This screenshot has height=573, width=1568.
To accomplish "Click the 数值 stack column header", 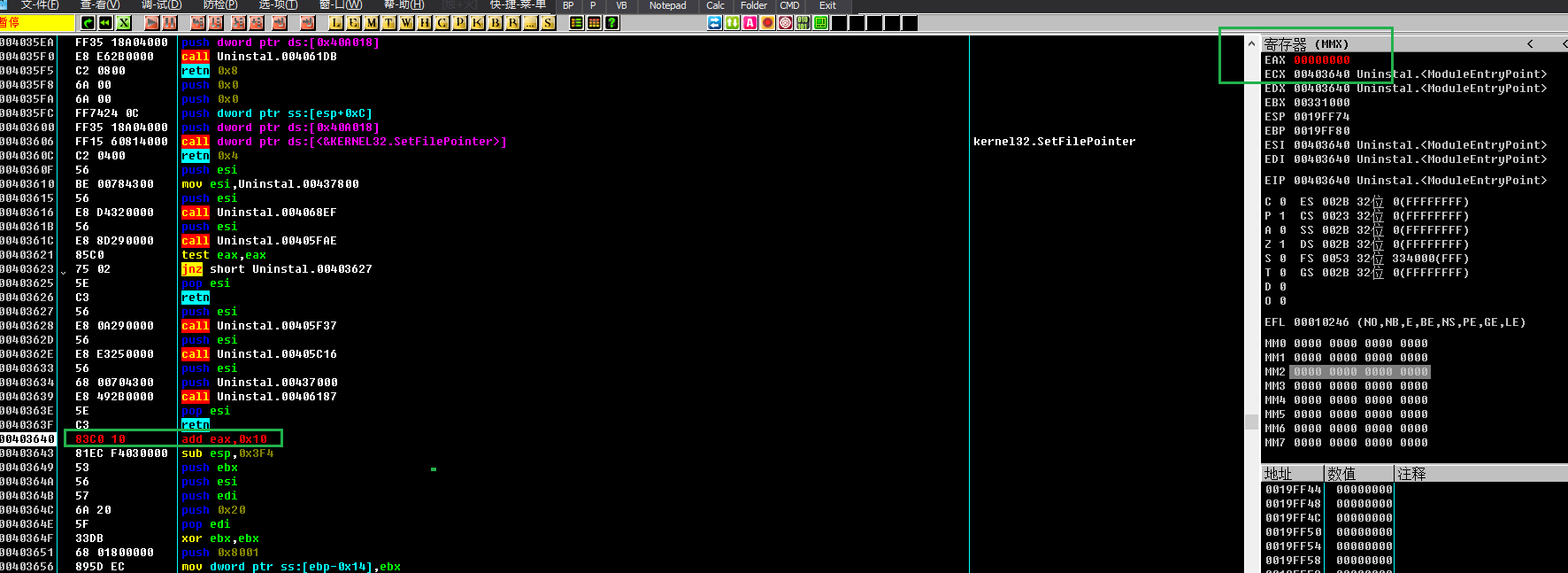I will (1358, 474).
